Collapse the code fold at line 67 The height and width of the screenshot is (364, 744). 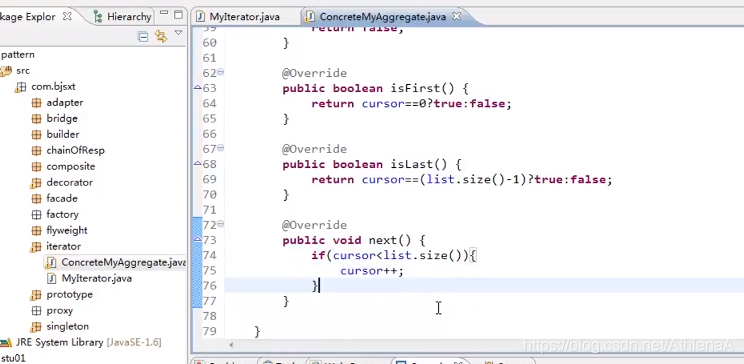click(x=221, y=148)
